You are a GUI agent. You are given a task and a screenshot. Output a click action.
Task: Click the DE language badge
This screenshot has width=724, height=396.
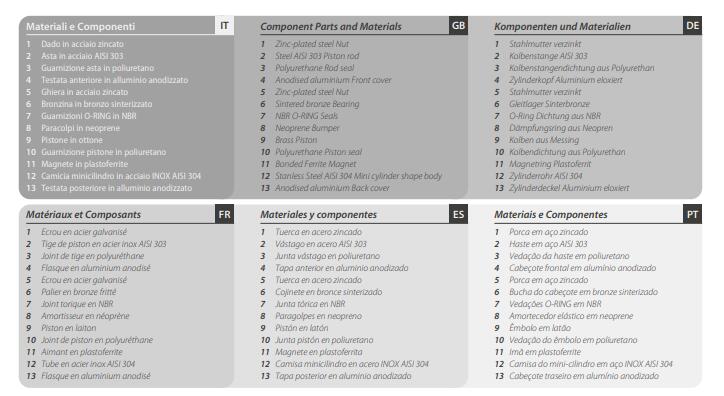click(x=693, y=25)
